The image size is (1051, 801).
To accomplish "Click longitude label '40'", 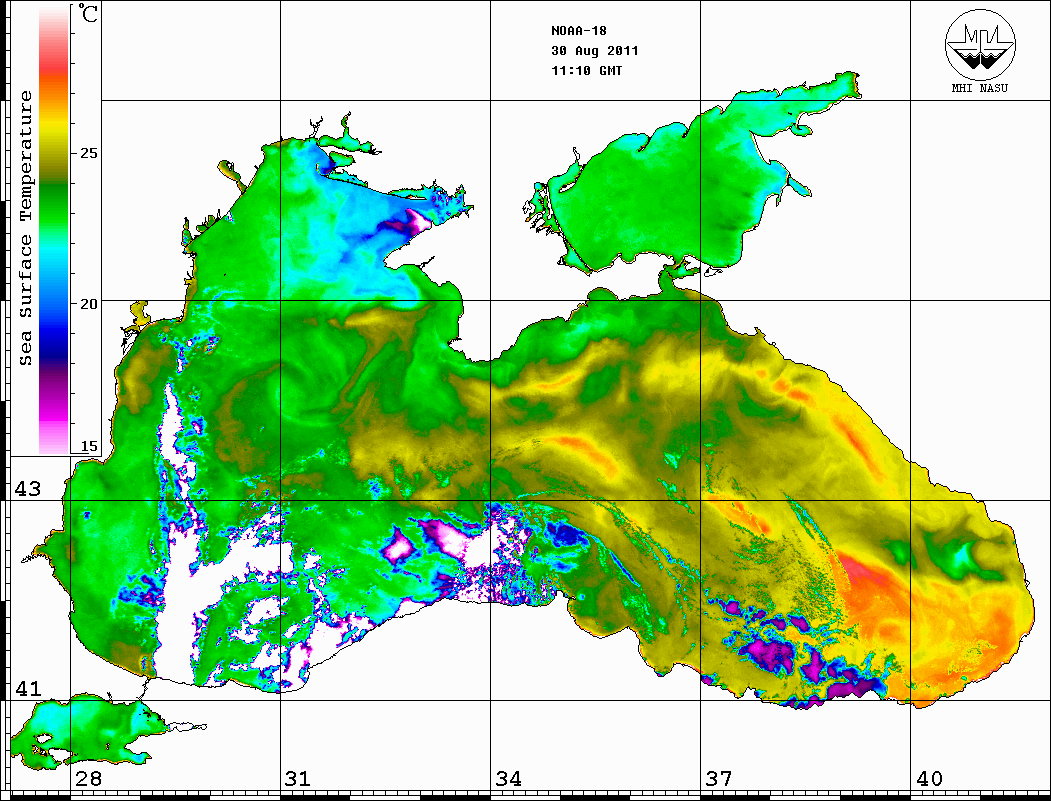I will pos(929,779).
